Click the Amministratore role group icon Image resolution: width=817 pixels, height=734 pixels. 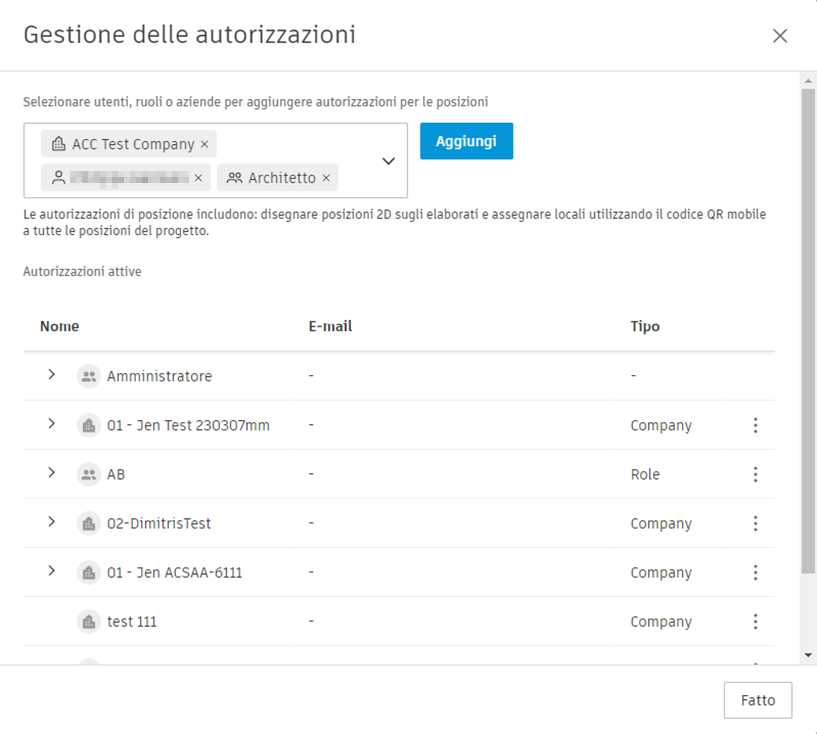tap(89, 377)
